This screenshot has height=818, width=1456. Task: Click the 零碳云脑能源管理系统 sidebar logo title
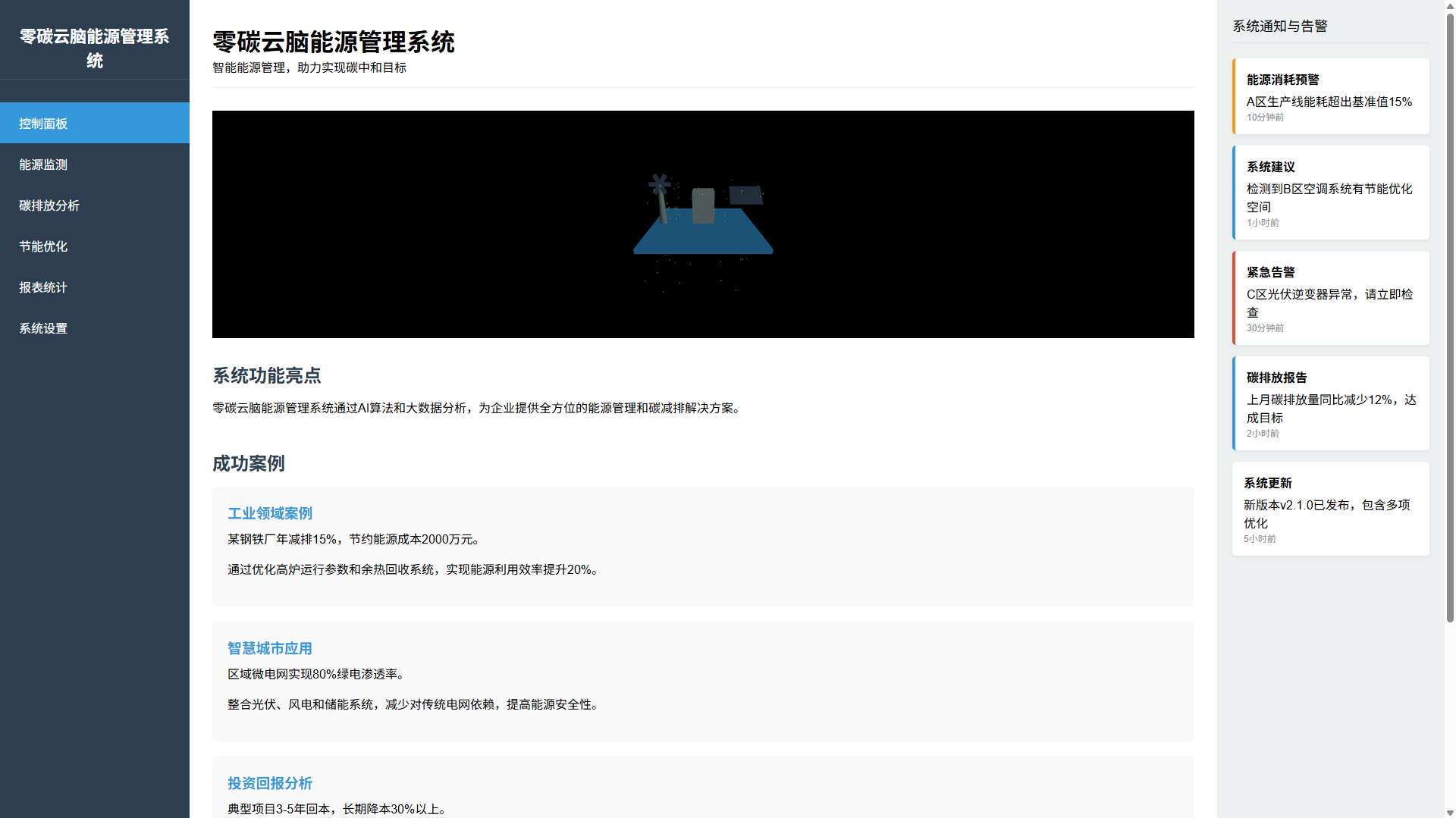click(x=94, y=48)
